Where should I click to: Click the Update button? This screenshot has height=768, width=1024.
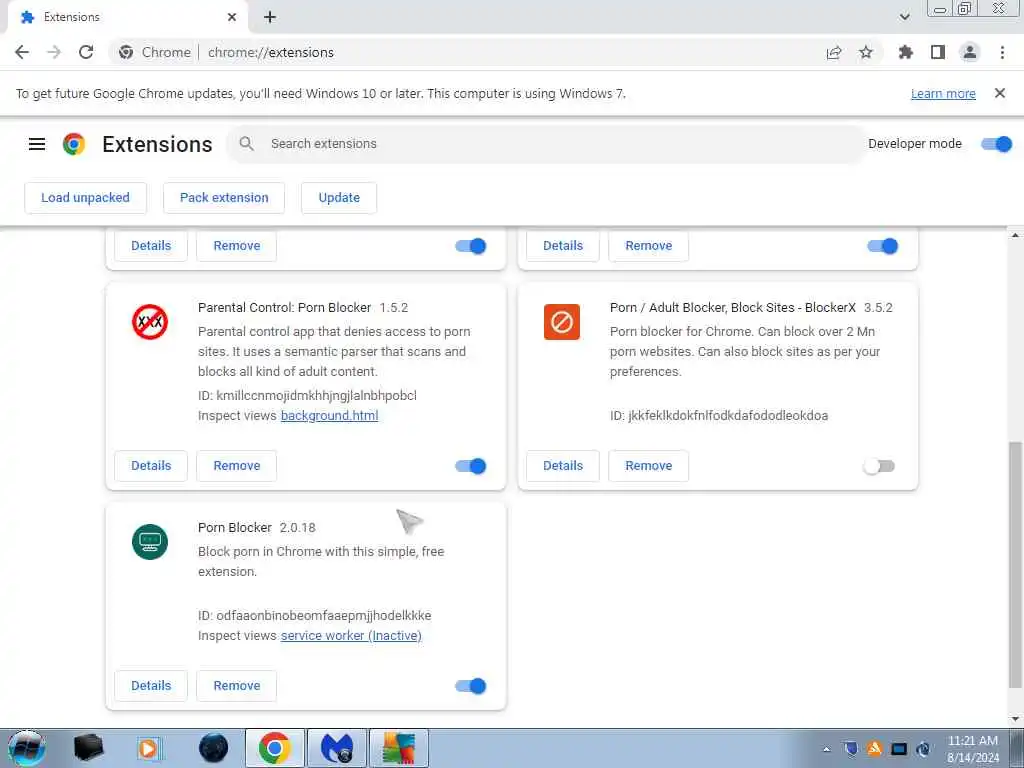339,198
